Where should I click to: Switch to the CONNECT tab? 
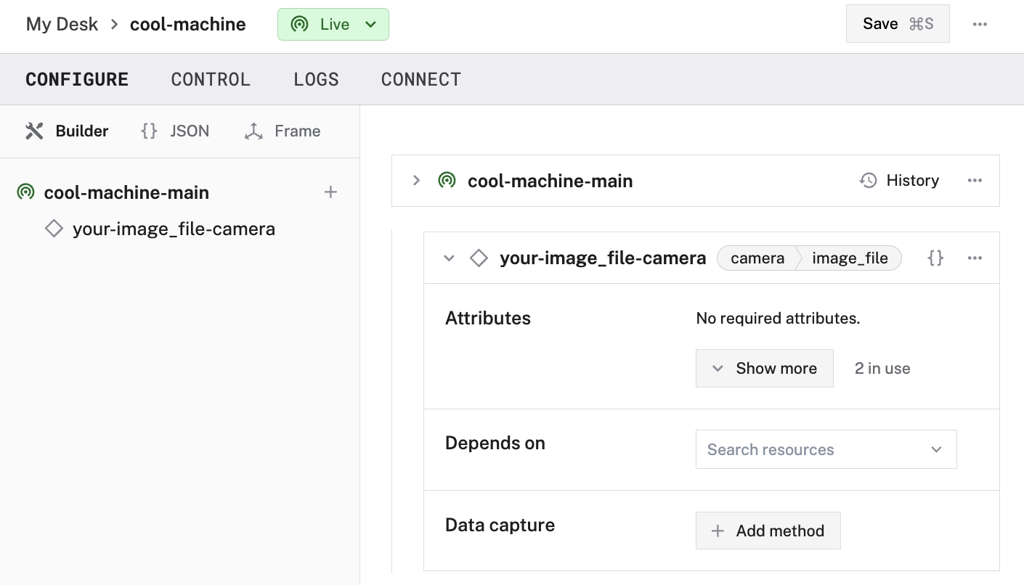[x=420, y=79]
